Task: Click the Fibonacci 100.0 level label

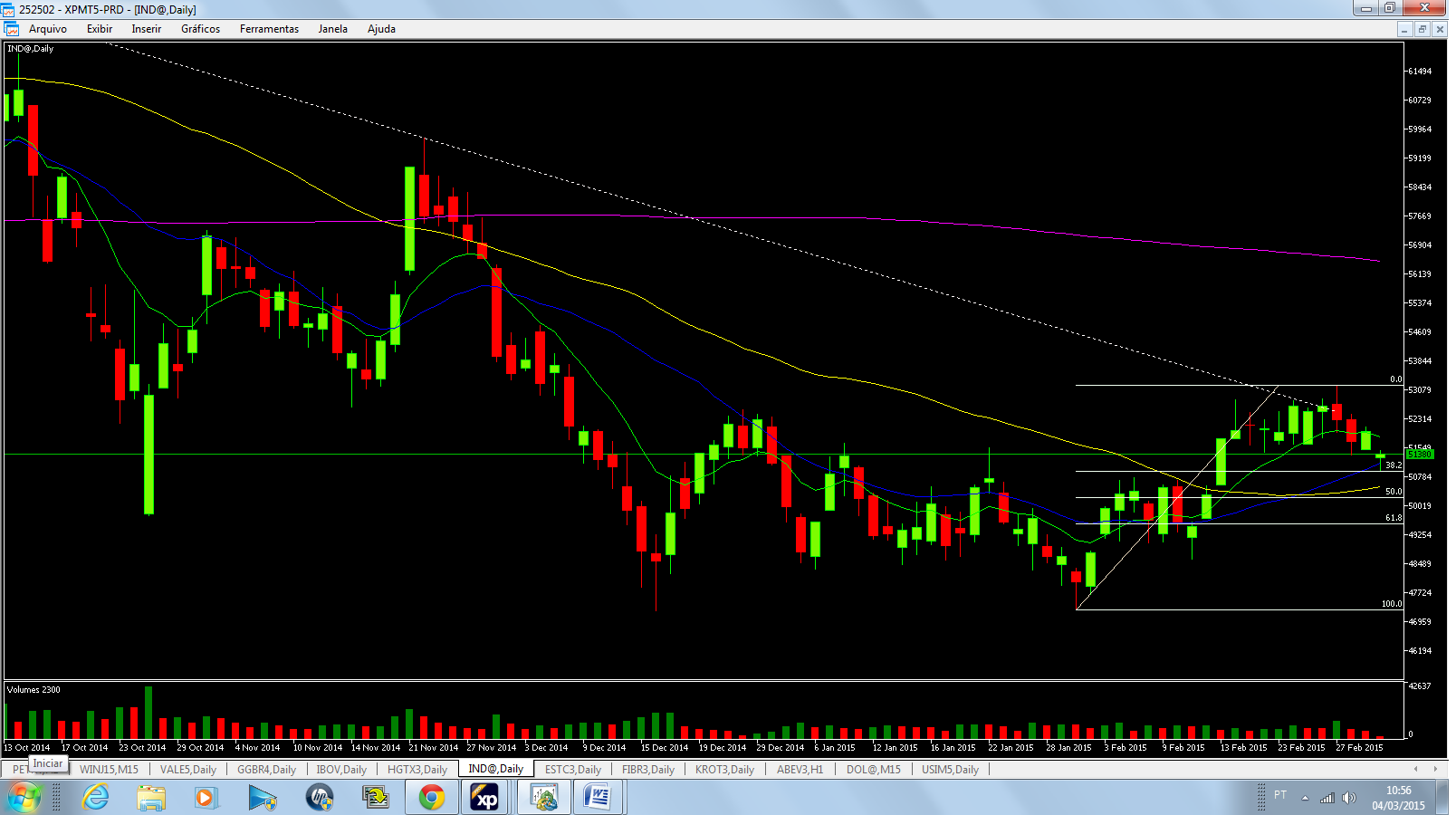Action: click(1392, 604)
